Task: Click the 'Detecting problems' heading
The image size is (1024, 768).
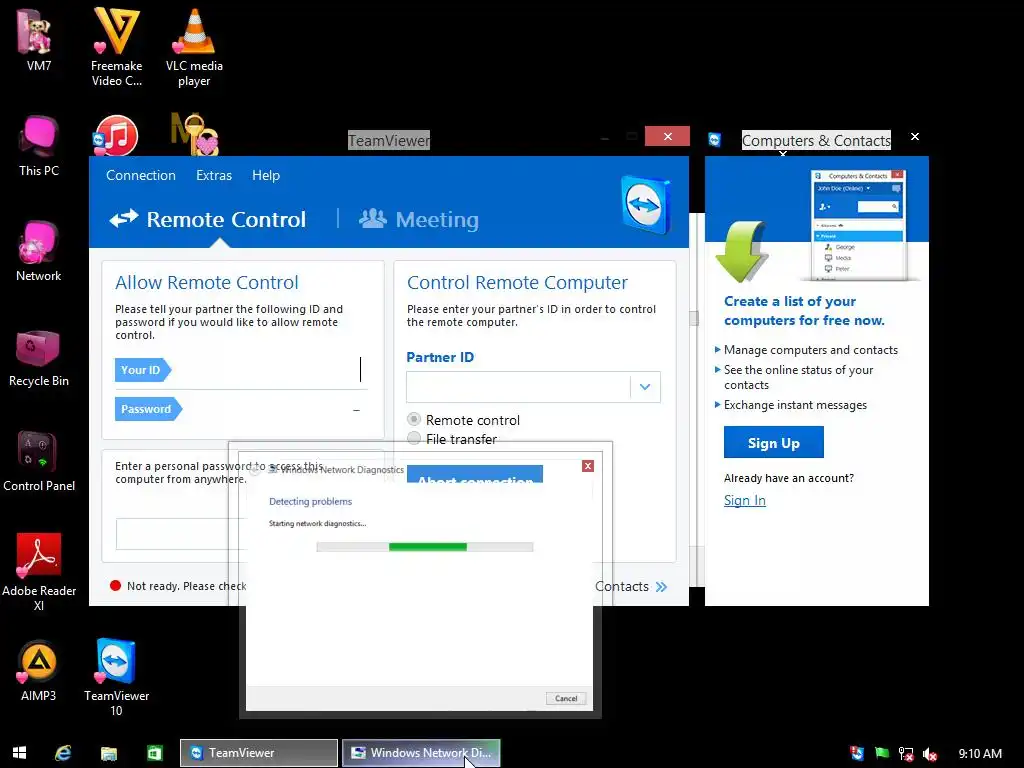Action: click(310, 502)
